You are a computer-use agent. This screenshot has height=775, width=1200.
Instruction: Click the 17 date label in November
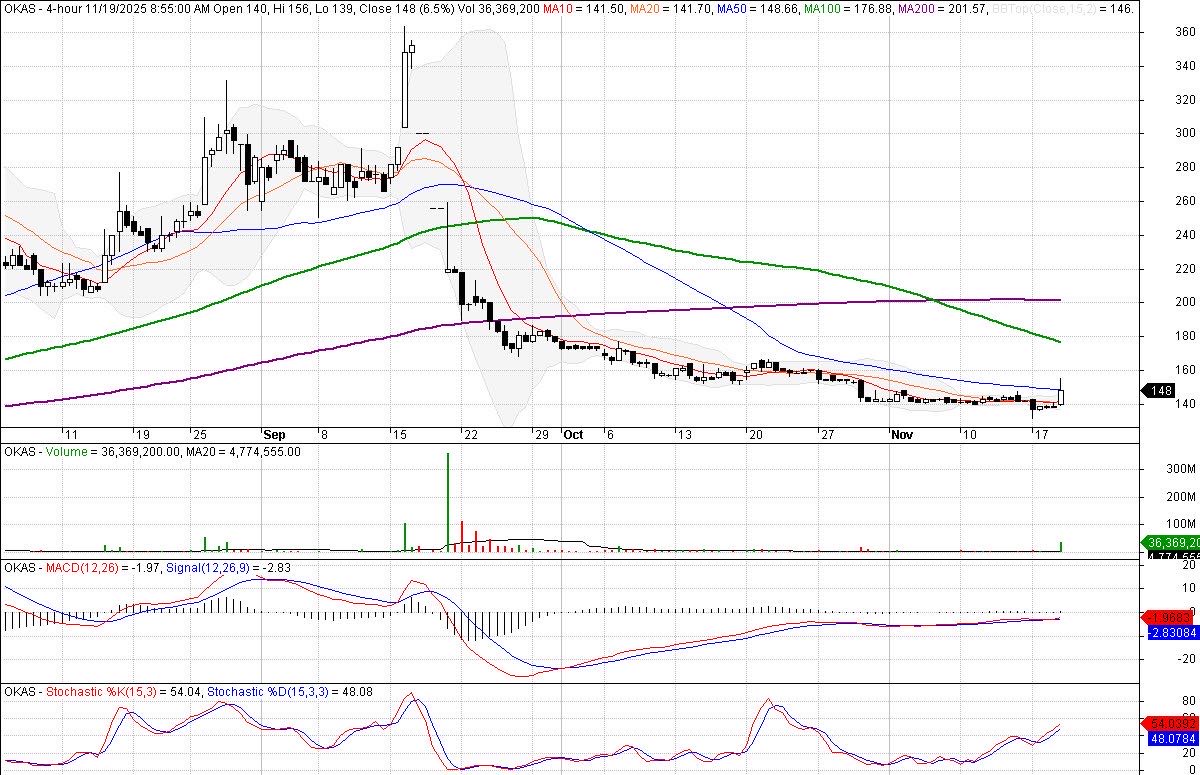click(1040, 435)
